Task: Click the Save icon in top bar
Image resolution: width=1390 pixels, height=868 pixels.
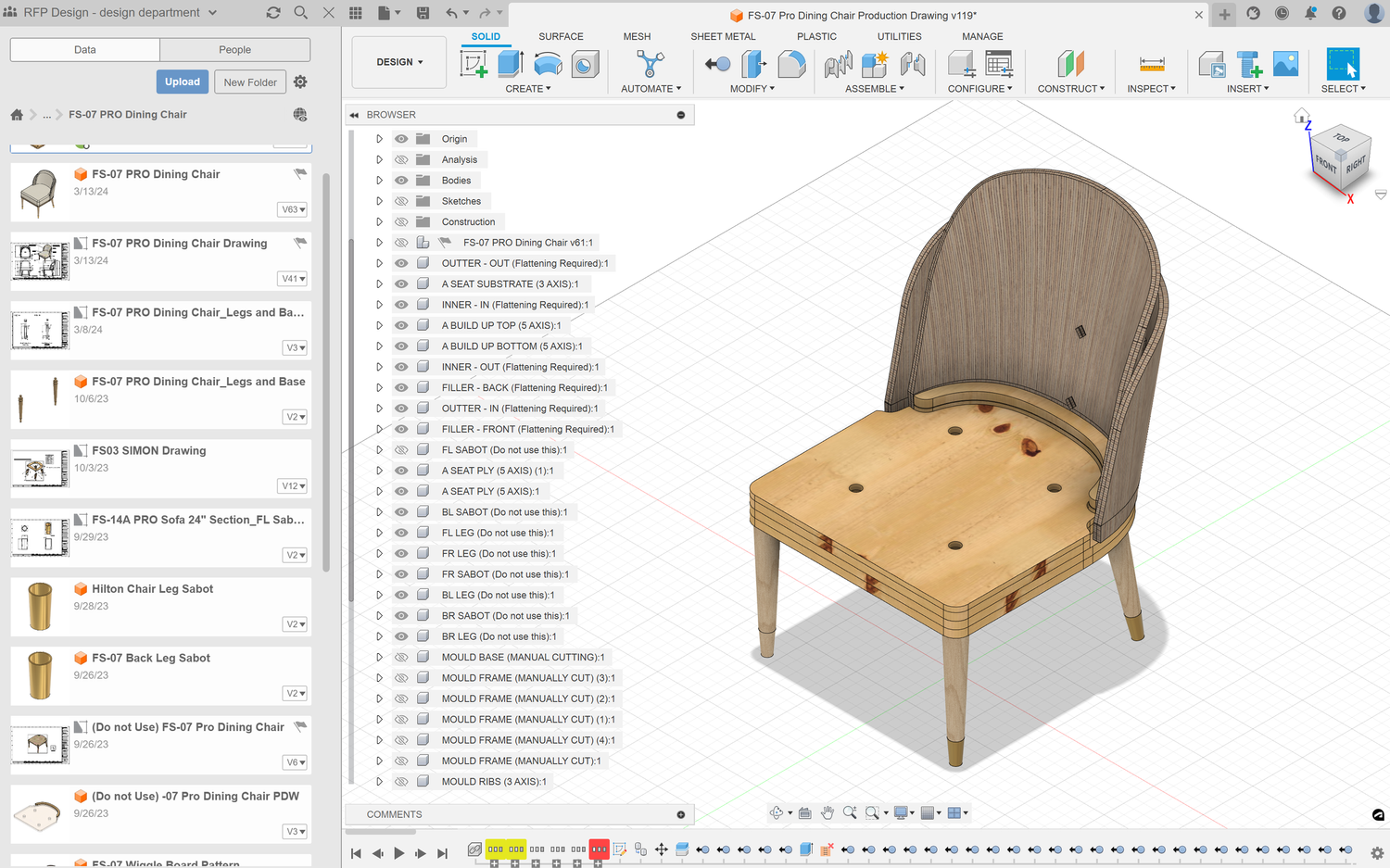Action: pyautogui.click(x=423, y=13)
